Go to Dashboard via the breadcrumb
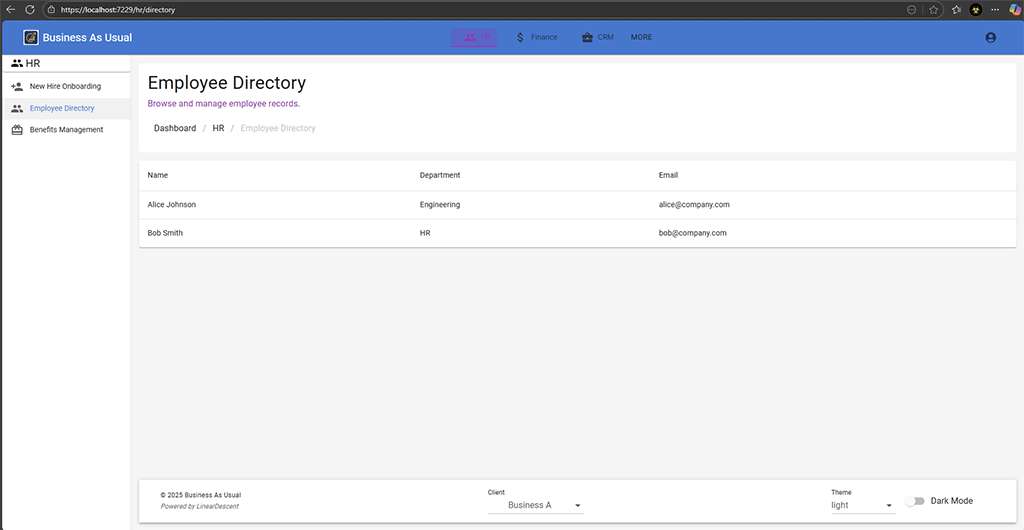The image size is (1024, 530). point(175,129)
